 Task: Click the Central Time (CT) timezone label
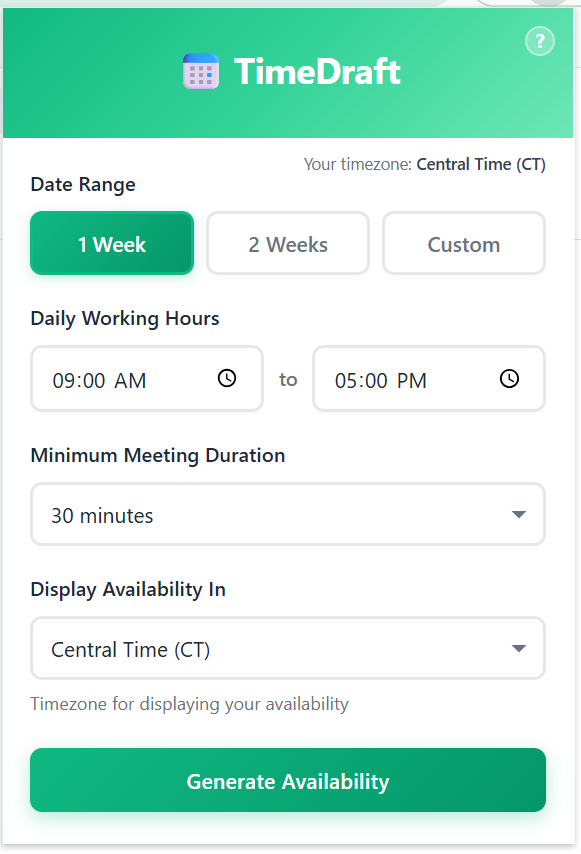(x=481, y=164)
